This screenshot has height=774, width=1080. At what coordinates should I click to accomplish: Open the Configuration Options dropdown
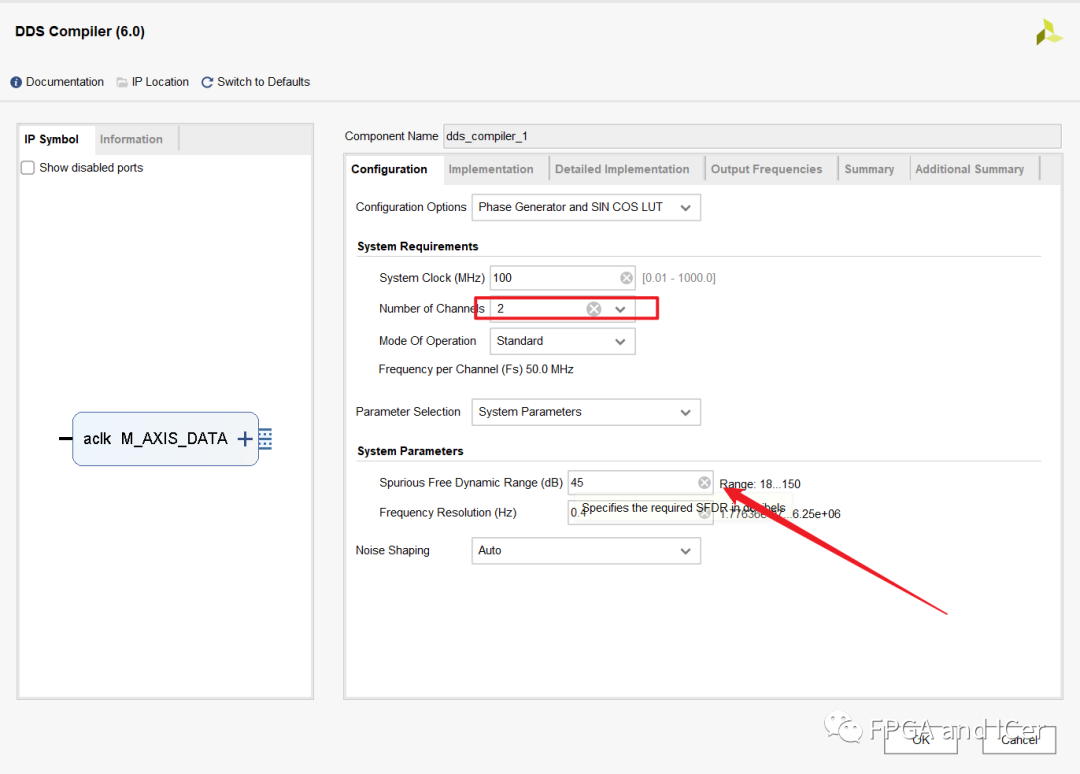[x=586, y=207]
